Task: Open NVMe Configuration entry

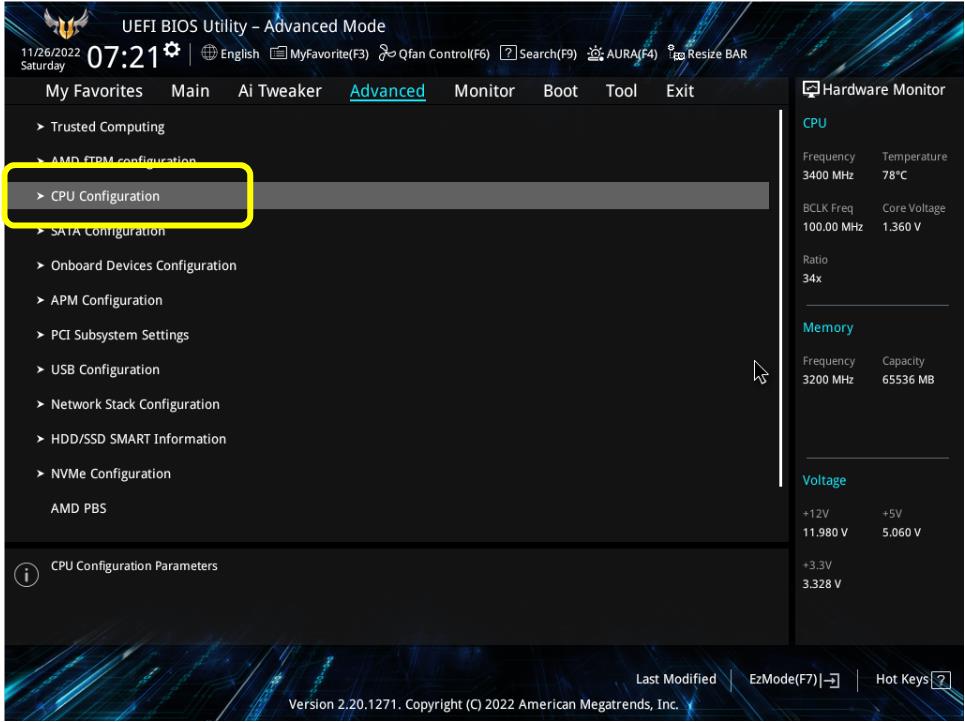Action: click(111, 474)
